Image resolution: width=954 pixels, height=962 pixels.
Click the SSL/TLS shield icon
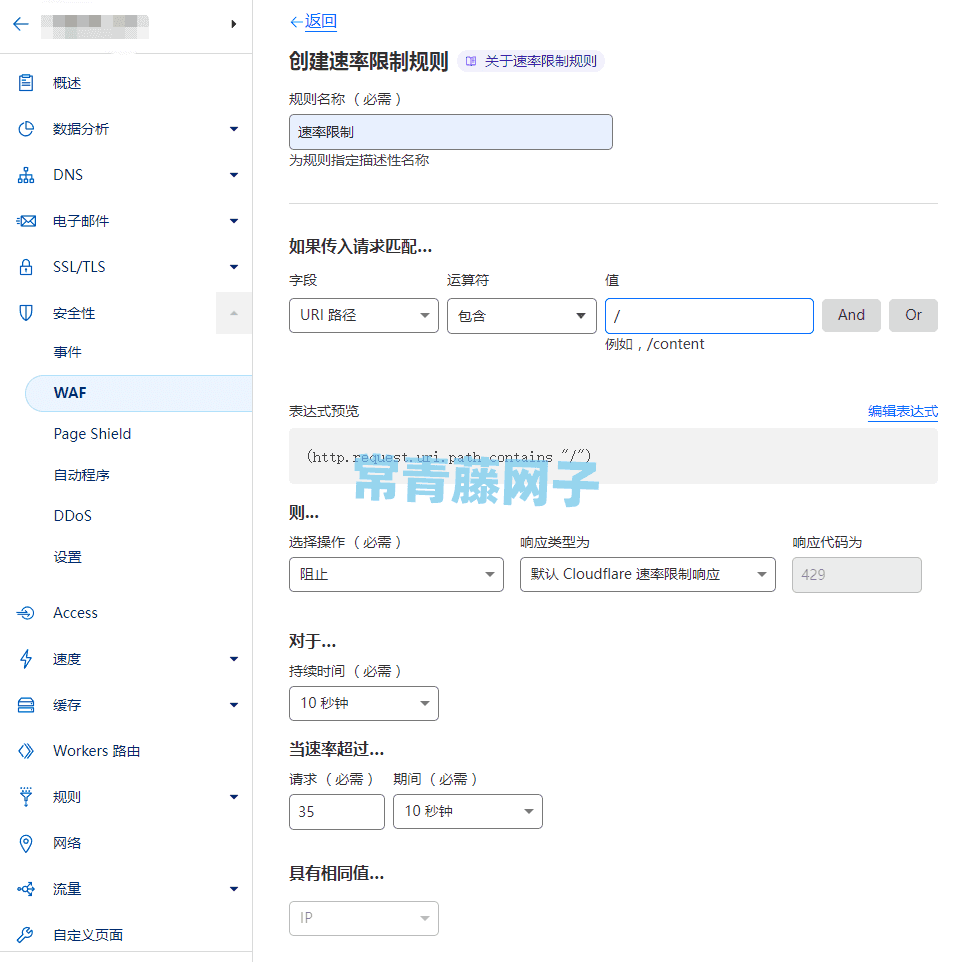coord(26,266)
